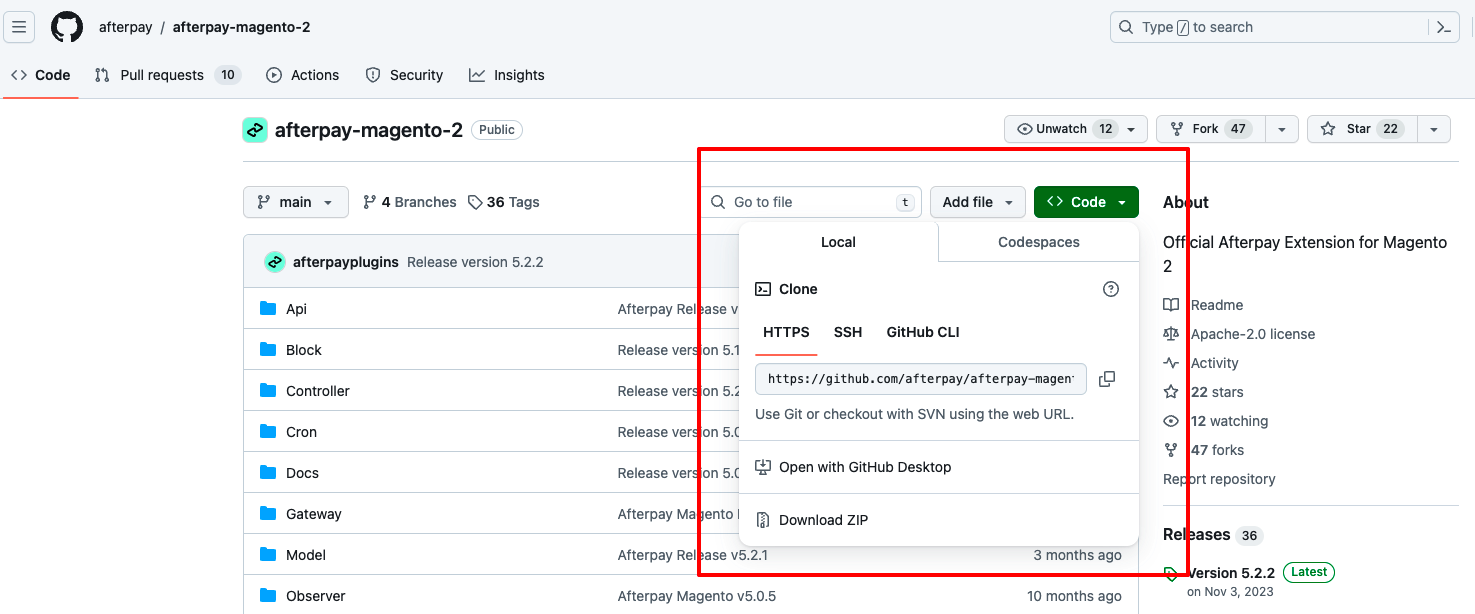Image resolution: width=1475 pixels, height=614 pixels.
Task: Open the hamburger navigation menu
Action: point(20,27)
